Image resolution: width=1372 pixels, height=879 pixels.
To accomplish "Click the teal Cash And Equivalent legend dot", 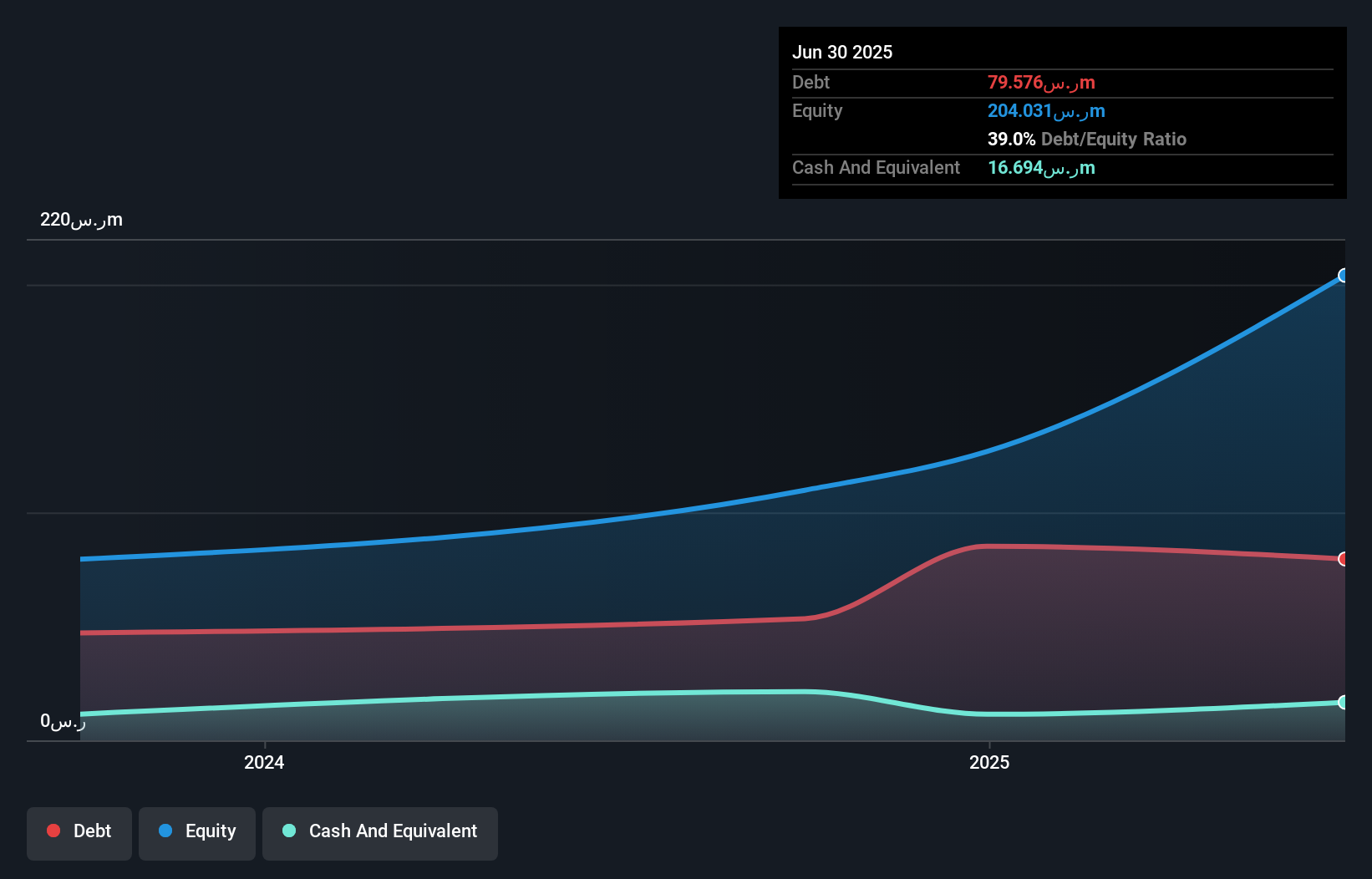I will 289,831.
